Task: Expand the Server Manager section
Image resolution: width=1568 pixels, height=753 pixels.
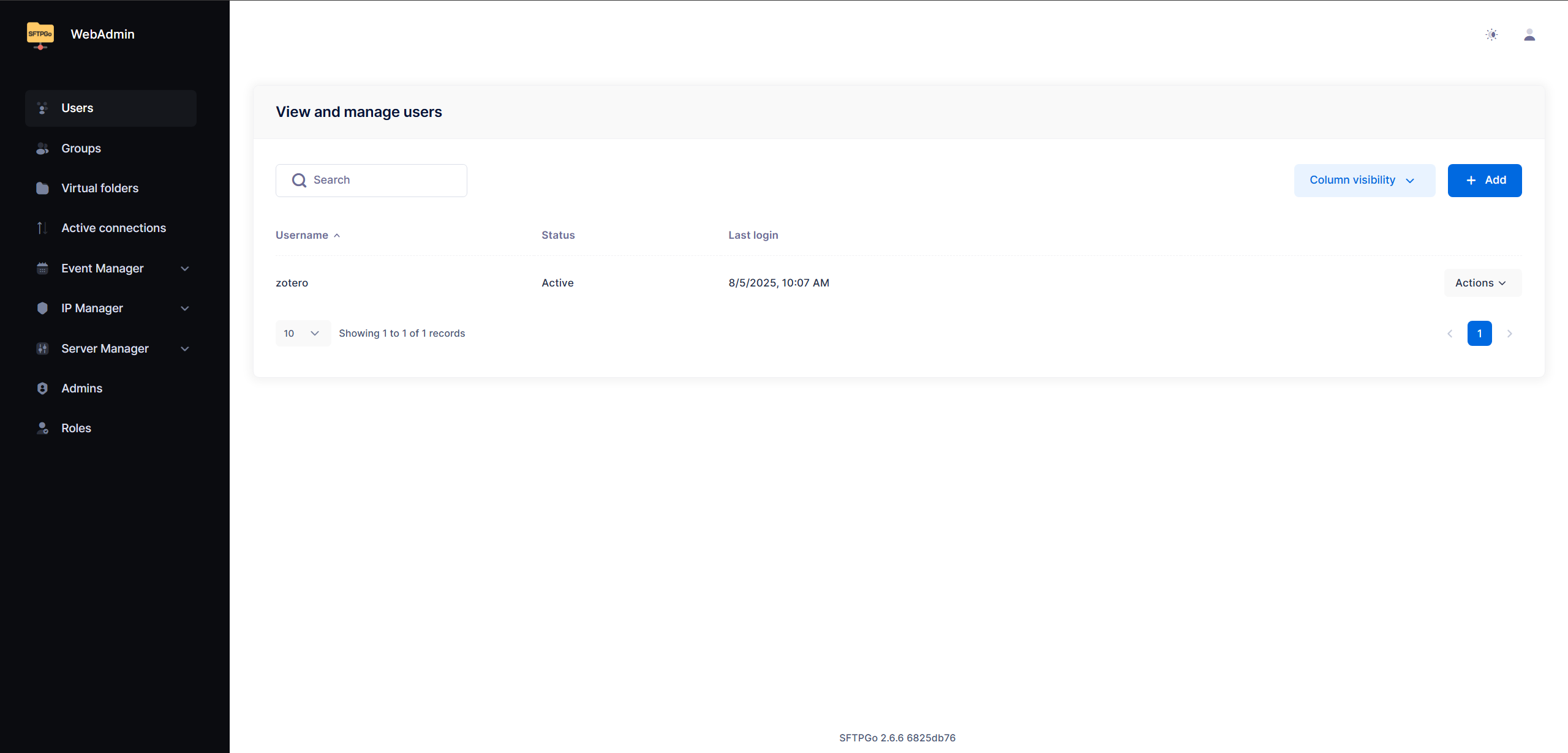Action: click(x=111, y=348)
